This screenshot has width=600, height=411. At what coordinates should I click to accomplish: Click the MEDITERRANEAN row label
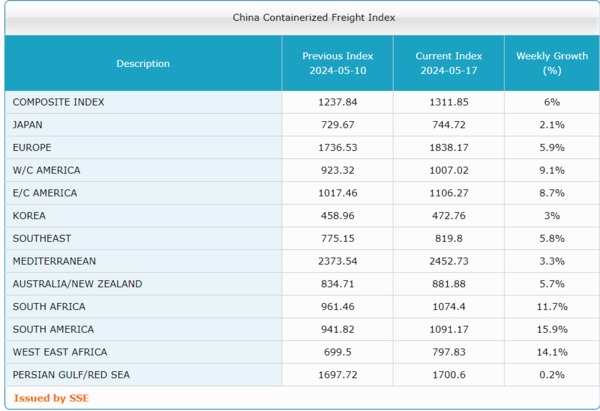54,261
